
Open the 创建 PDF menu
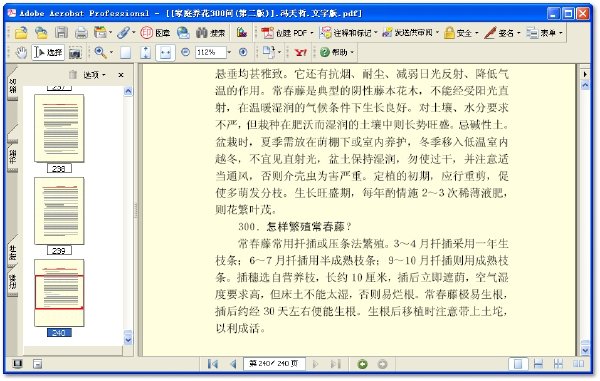287,33
